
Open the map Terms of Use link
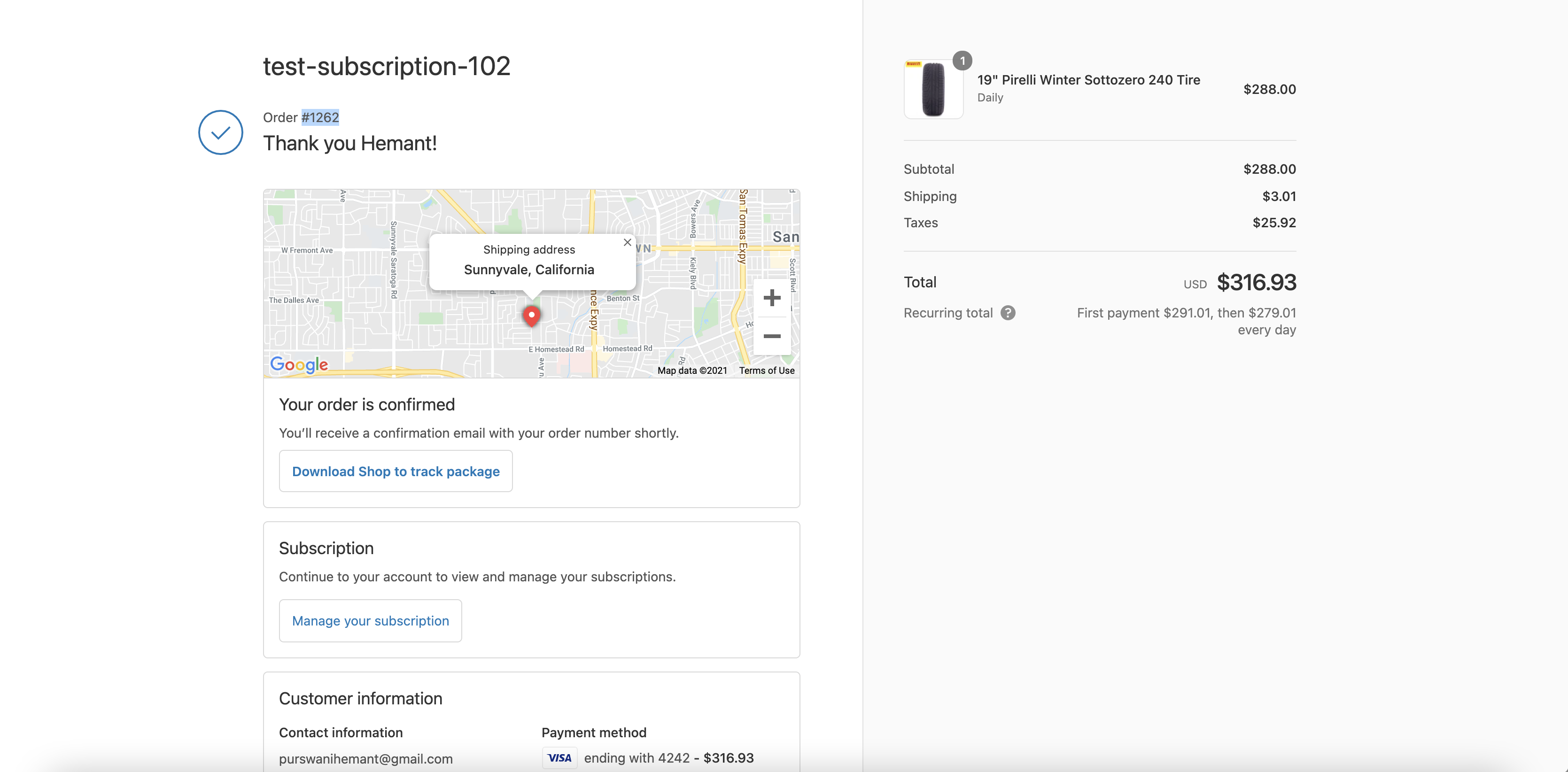[766, 371]
